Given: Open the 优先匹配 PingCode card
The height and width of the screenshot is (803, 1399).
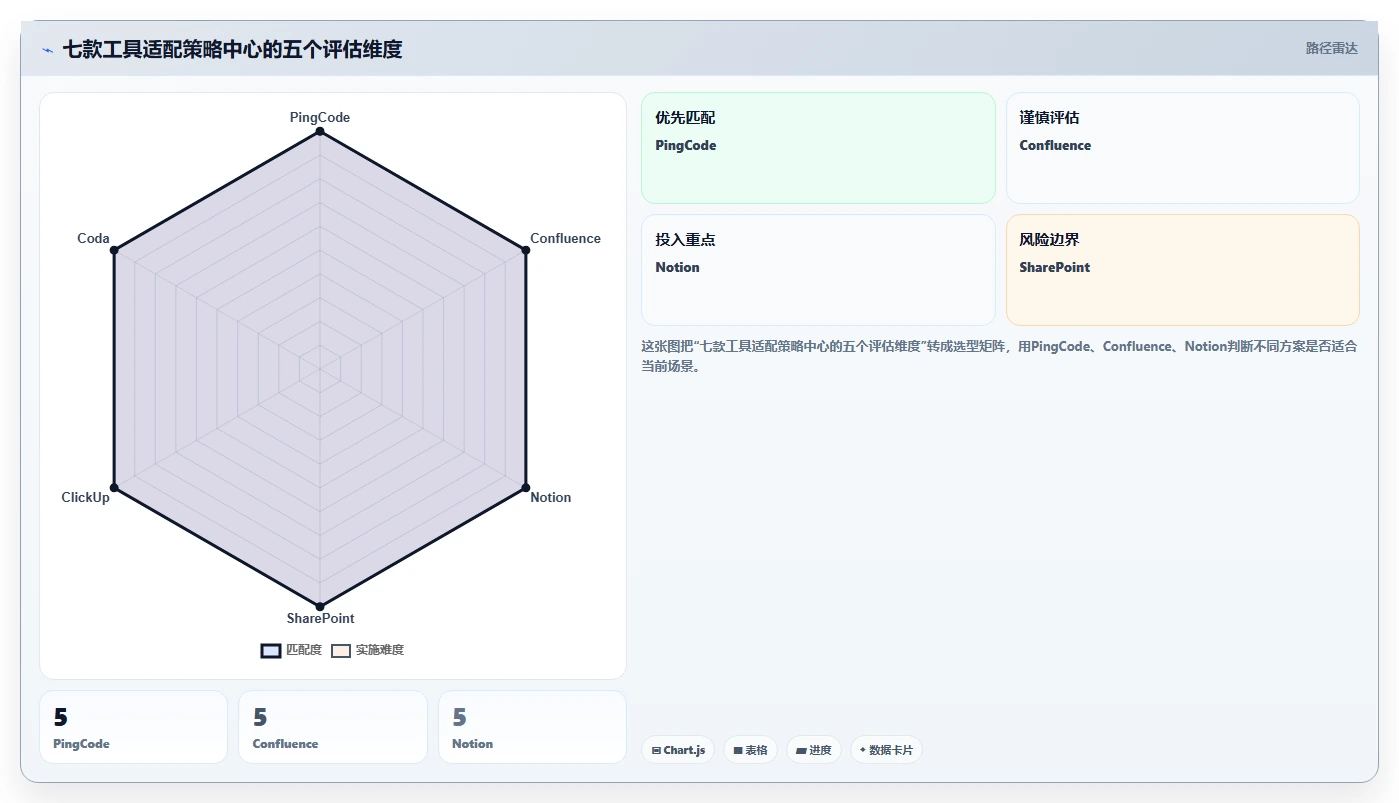Looking at the screenshot, I should pos(818,148).
